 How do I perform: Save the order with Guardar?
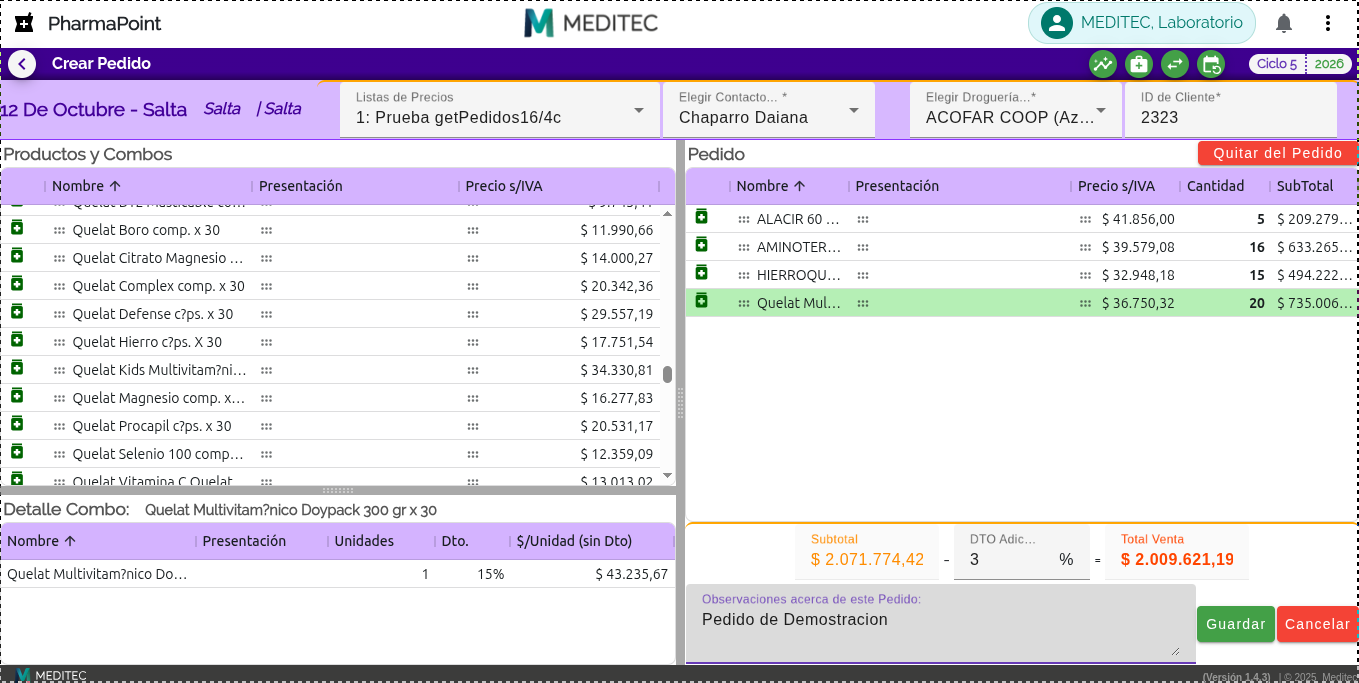pyautogui.click(x=1236, y=624)
